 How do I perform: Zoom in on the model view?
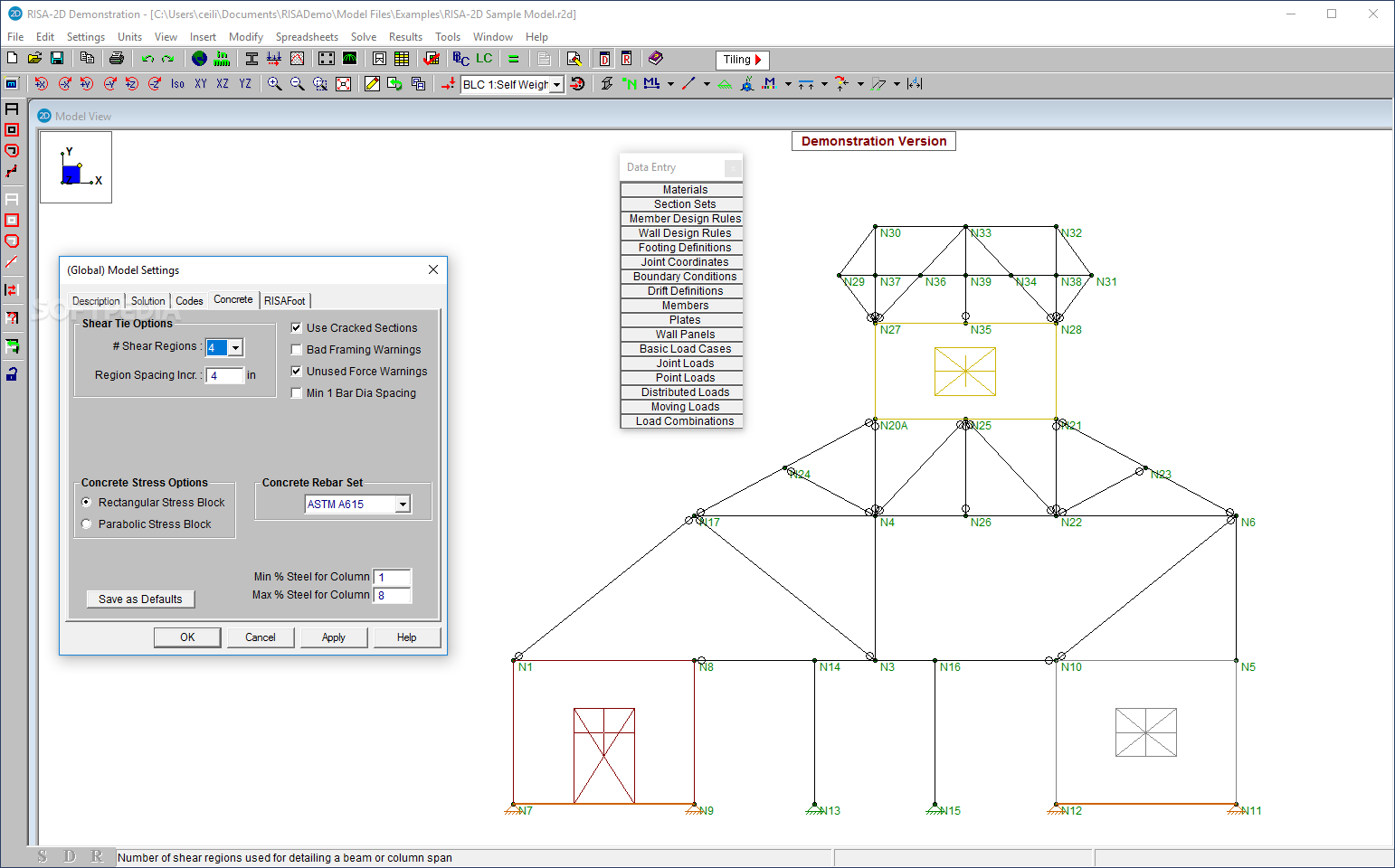pos(274,84)
